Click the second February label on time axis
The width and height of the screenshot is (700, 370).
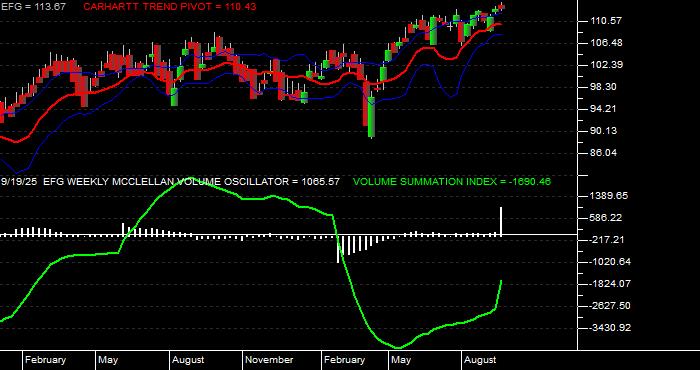click(x=344, y=360)
